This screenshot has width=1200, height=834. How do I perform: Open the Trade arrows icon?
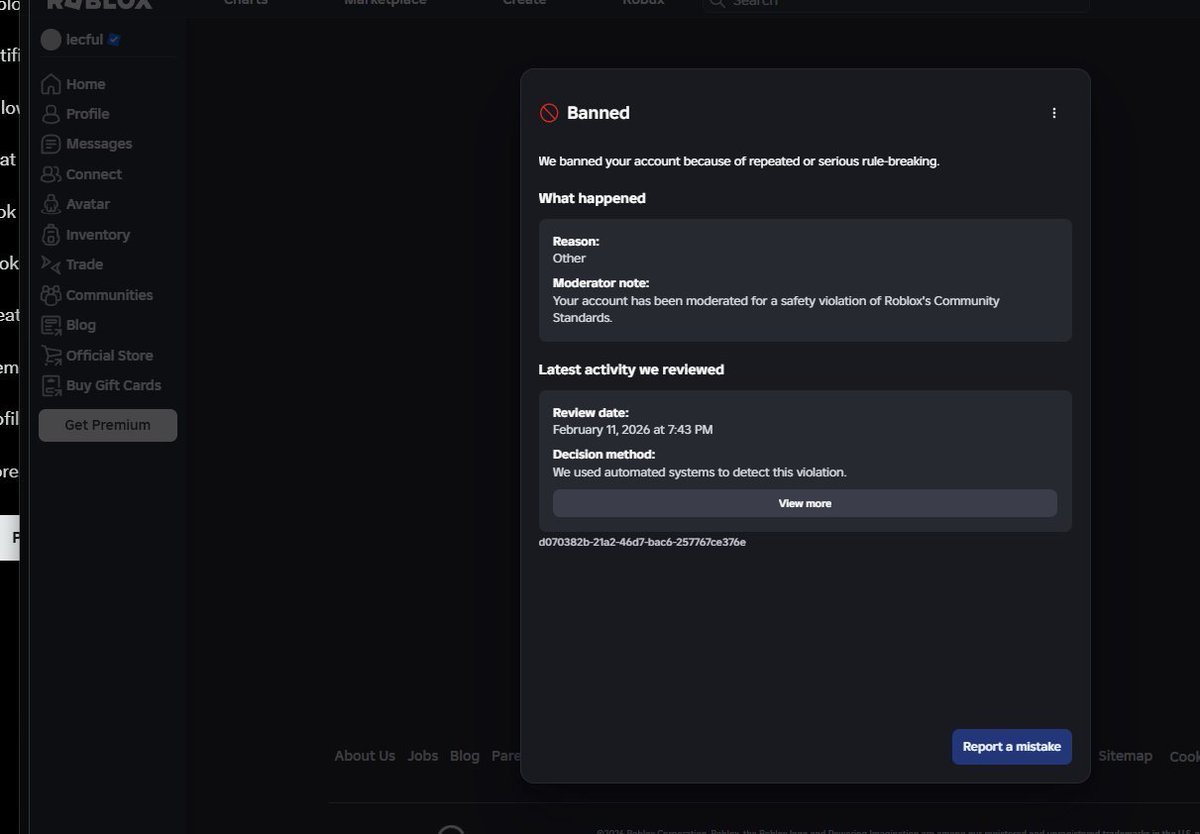point(51,264)
